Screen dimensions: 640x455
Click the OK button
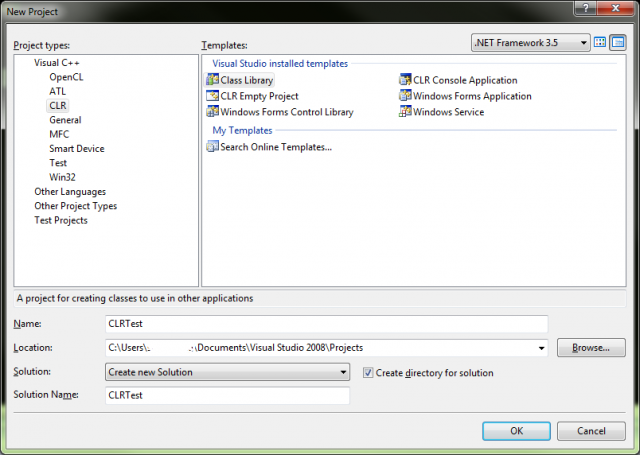click(x=516, y=431)
